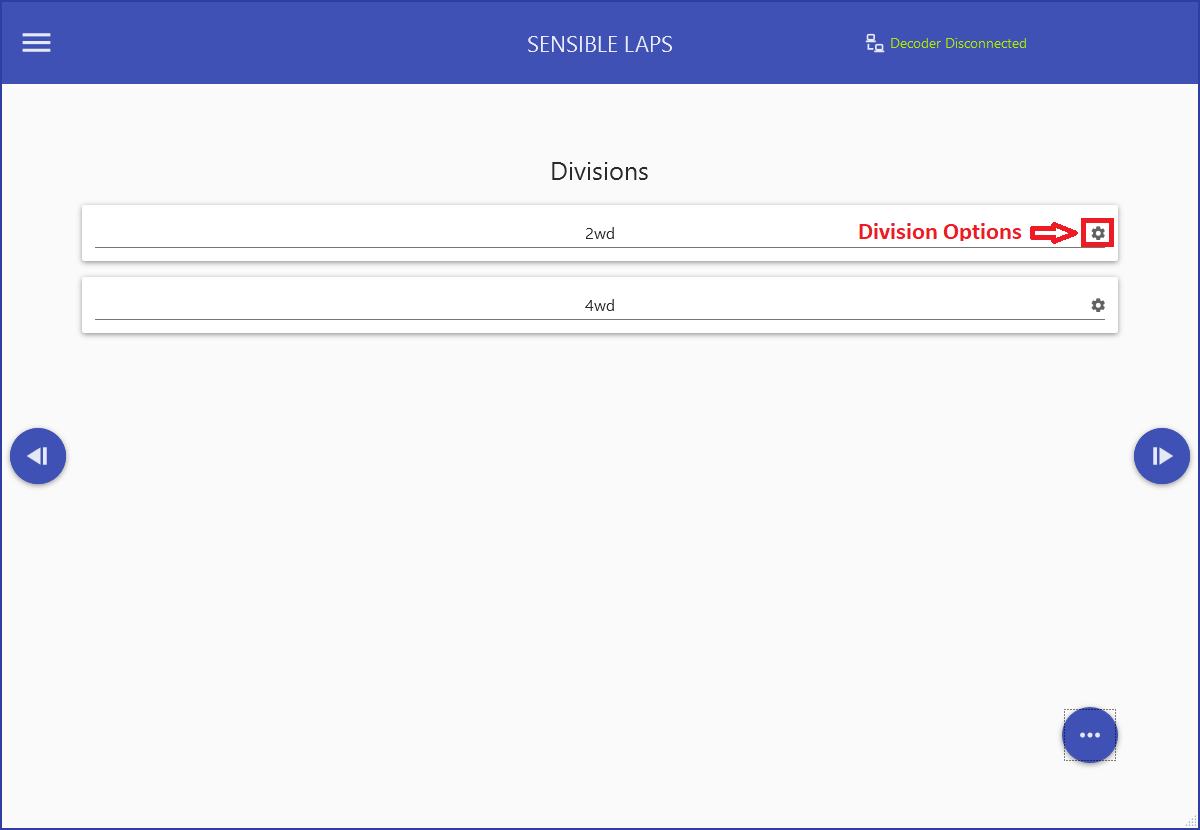Focus the 4wd division name field
This screenshot has height=830, width=1200.
pyautogui.click(x=599, y=306)
